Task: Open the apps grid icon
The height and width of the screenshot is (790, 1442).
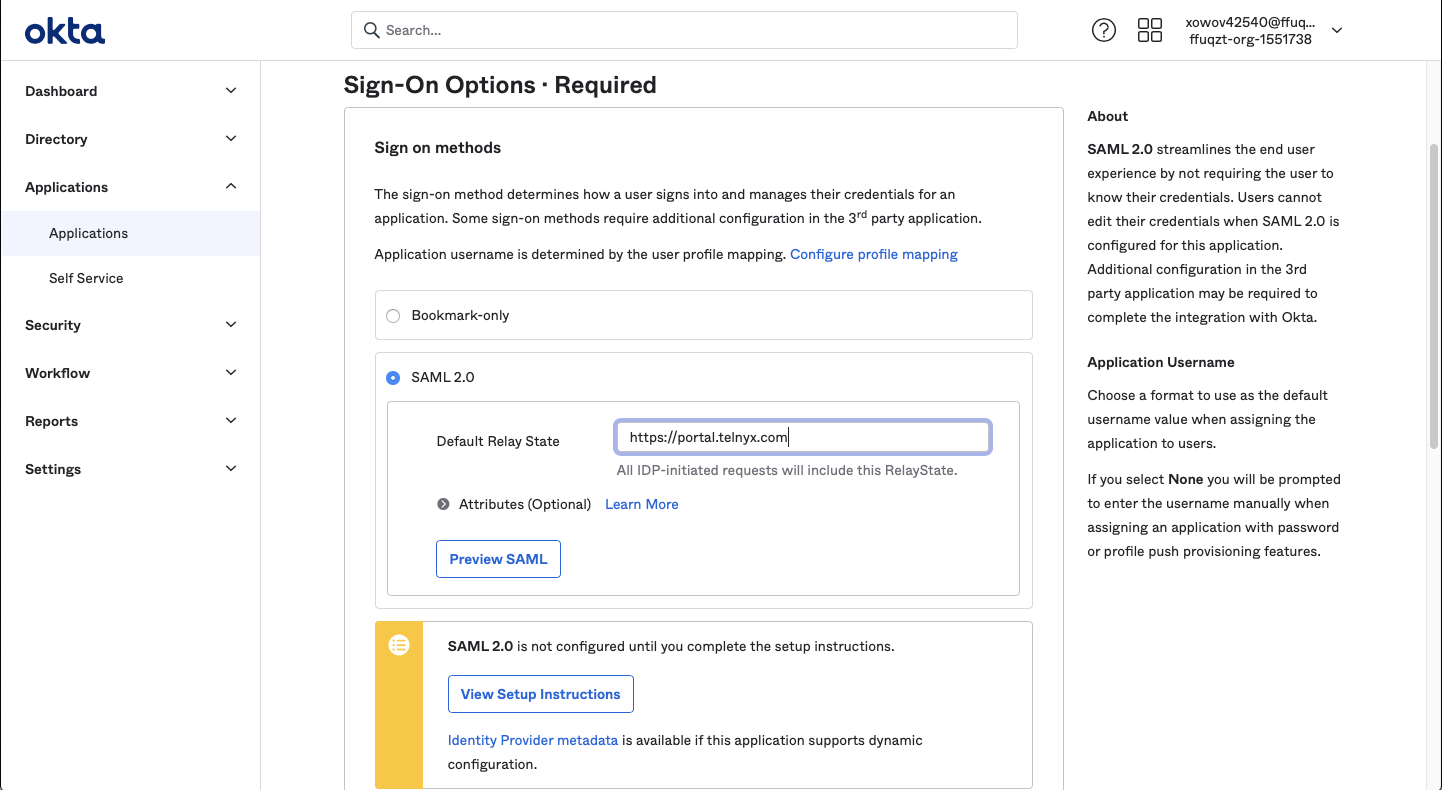Action: (x=1150, y=30)
